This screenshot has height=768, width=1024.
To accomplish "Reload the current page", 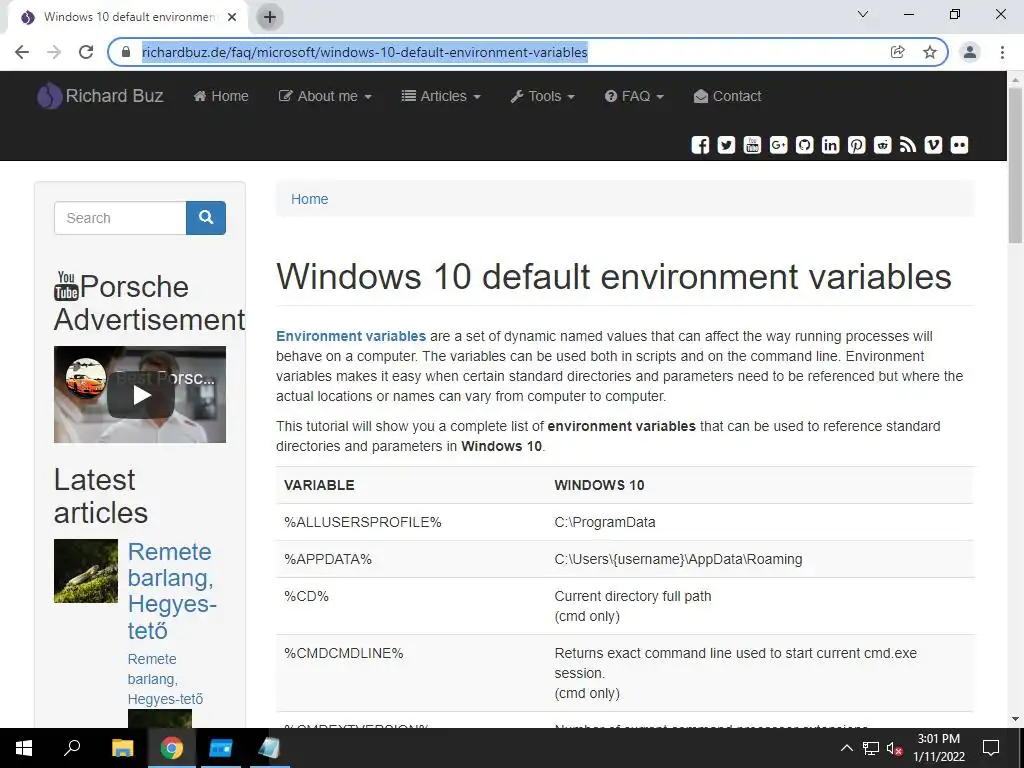I will click(x=86, y=52).
